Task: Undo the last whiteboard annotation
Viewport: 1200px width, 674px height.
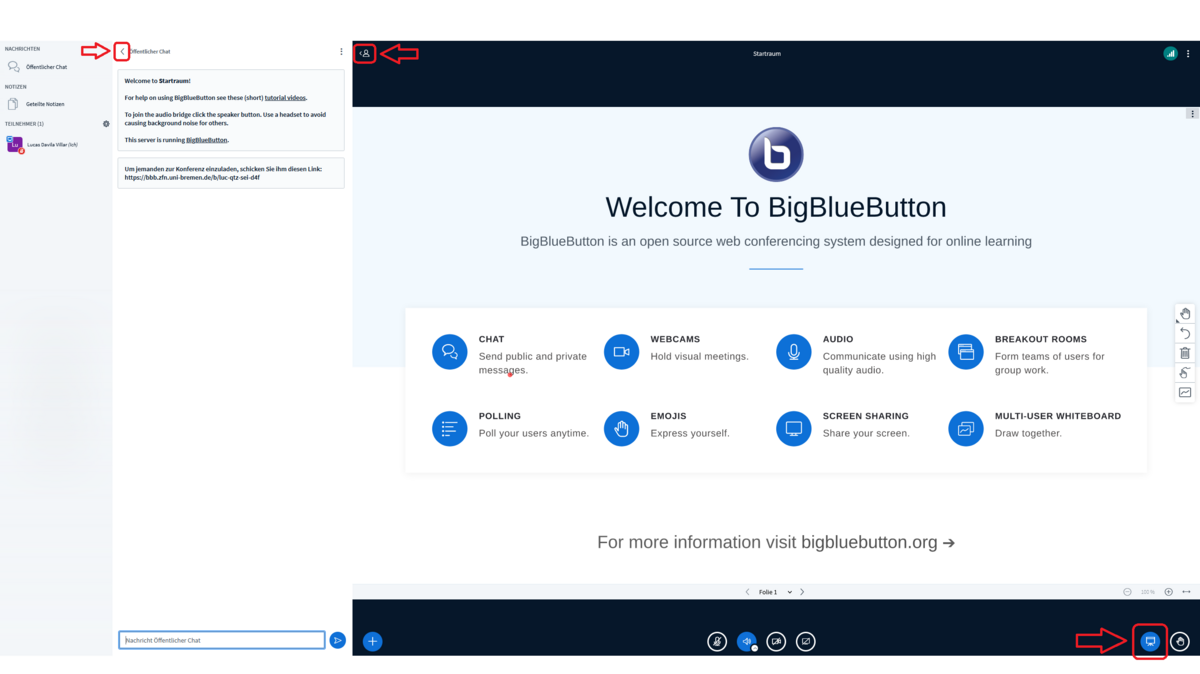Action: click(x=1185, y=333)
